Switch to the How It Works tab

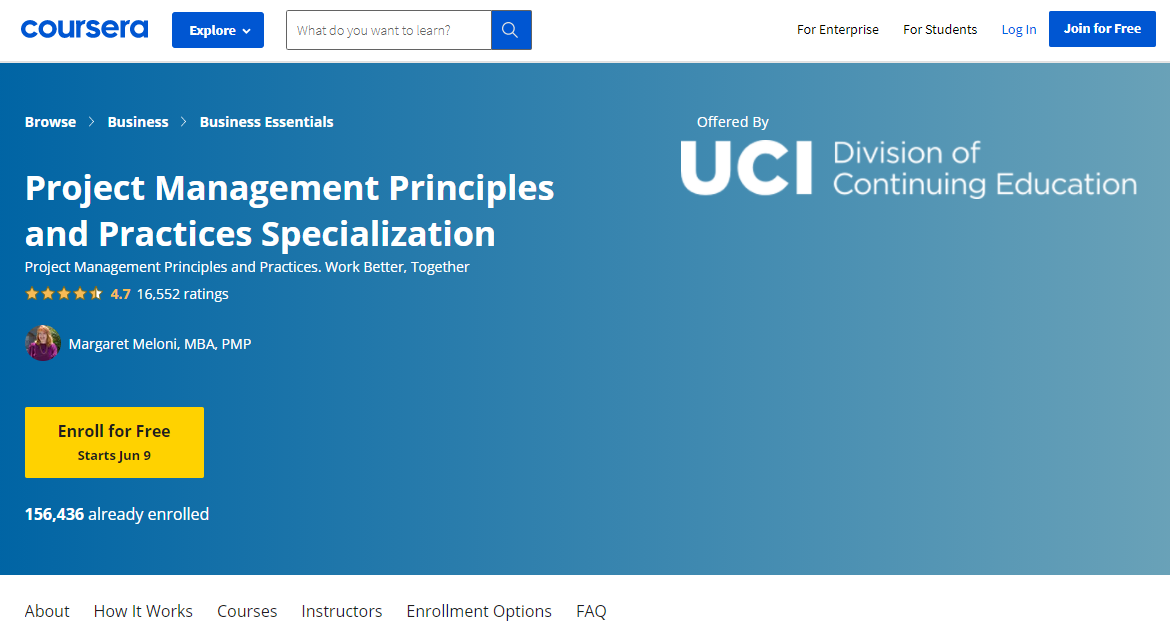143,611
